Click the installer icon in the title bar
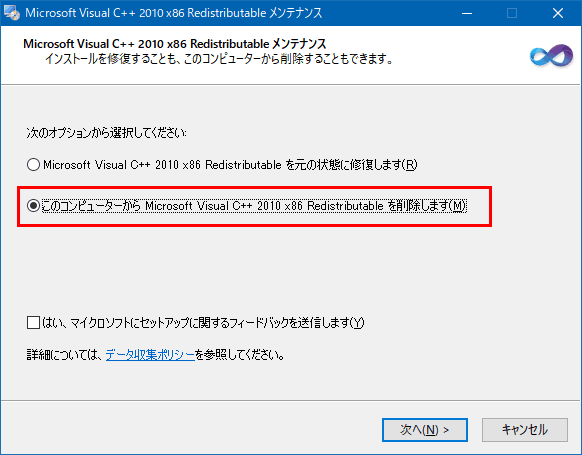582x455 pixels. click(x=12, y=13)
